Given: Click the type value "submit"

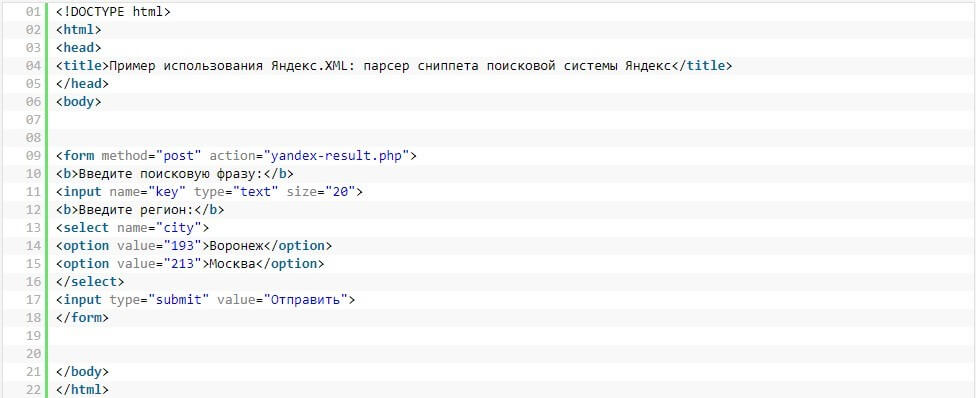Looking at the screenshot, I should pyautogui.click(x=179, y=300).
